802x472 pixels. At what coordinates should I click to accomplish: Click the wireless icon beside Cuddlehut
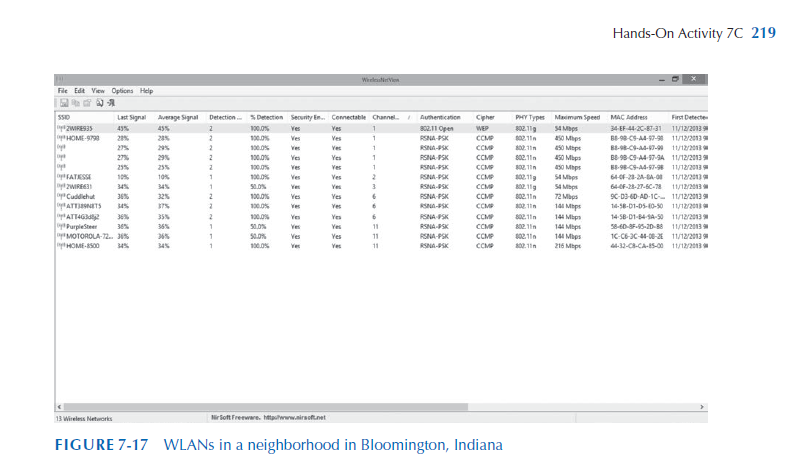(61, 196)
